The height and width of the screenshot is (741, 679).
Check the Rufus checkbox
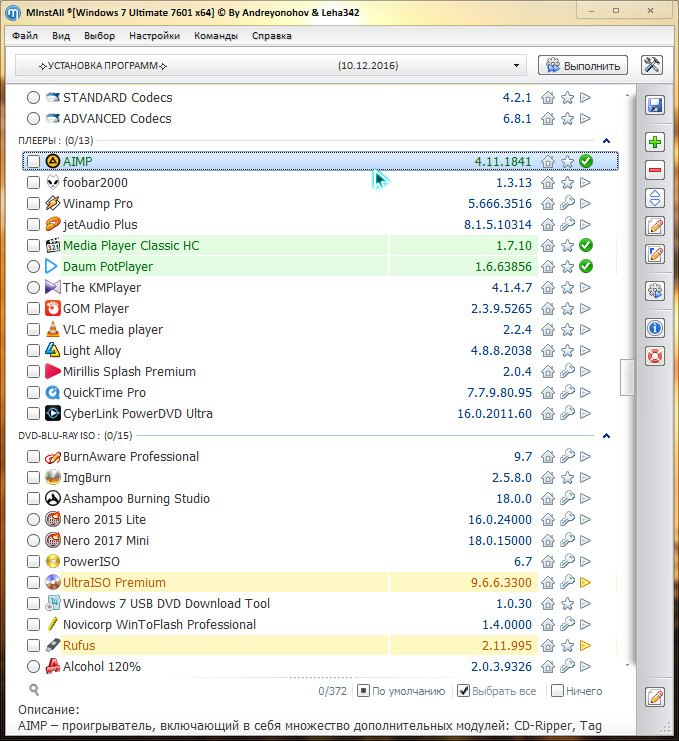(33, 645)
